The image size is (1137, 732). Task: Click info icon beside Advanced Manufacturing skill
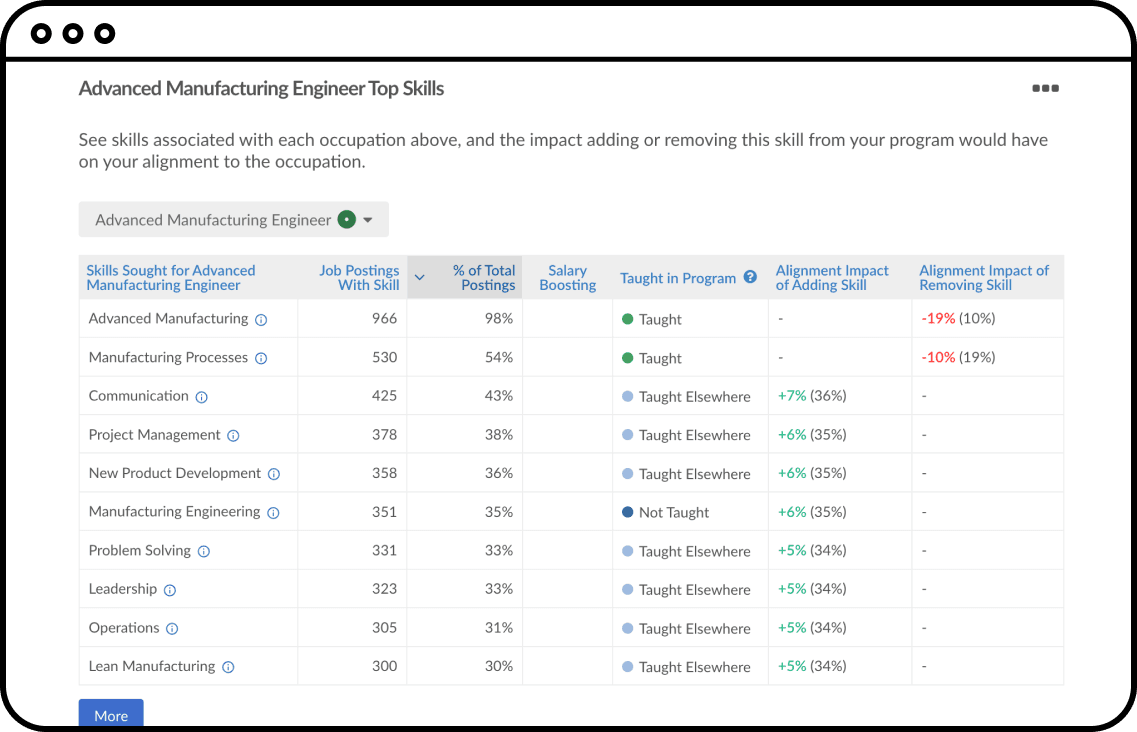261,320
